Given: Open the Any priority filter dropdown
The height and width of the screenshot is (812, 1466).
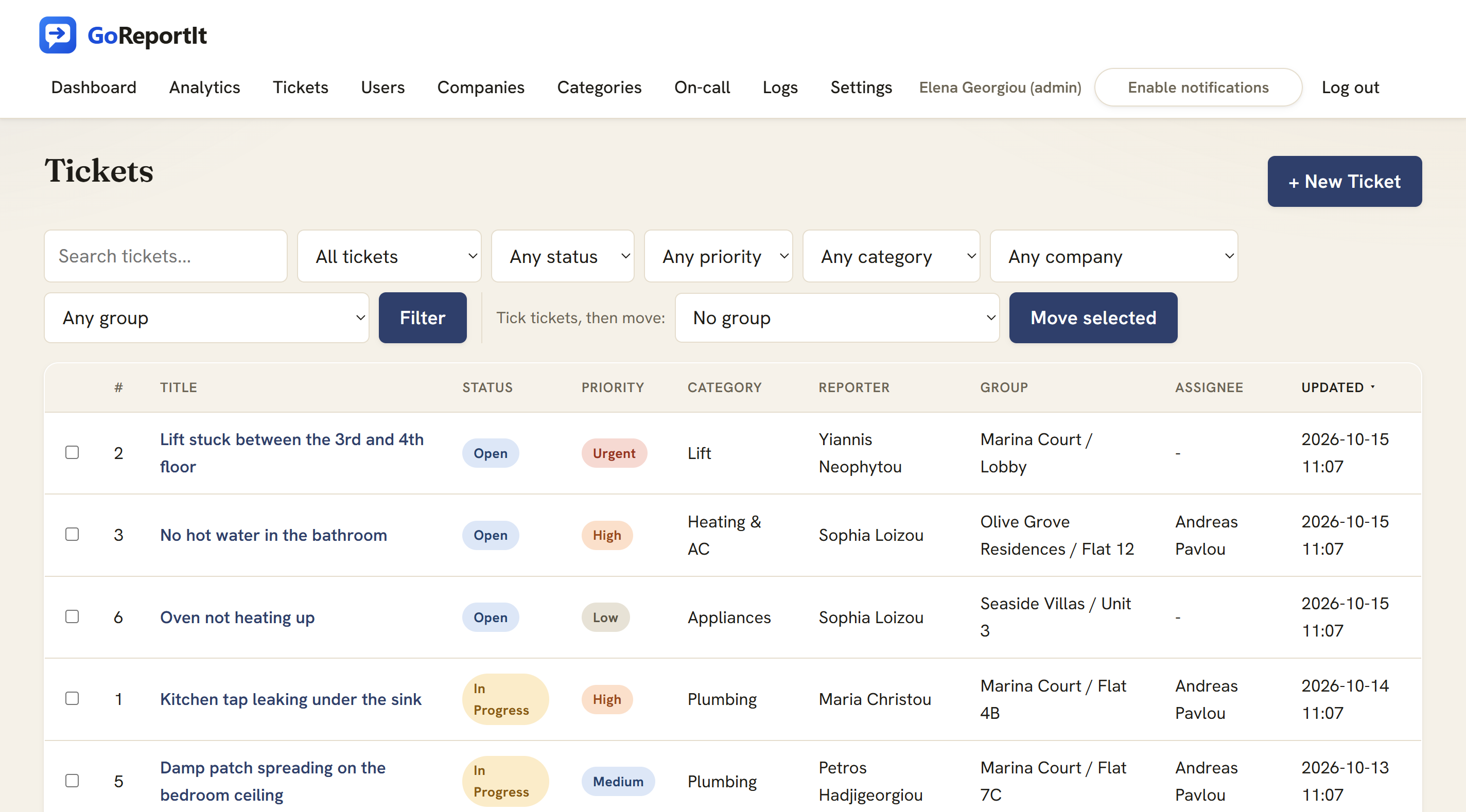Looking at the screenshot, I should (x=718, y=256).
